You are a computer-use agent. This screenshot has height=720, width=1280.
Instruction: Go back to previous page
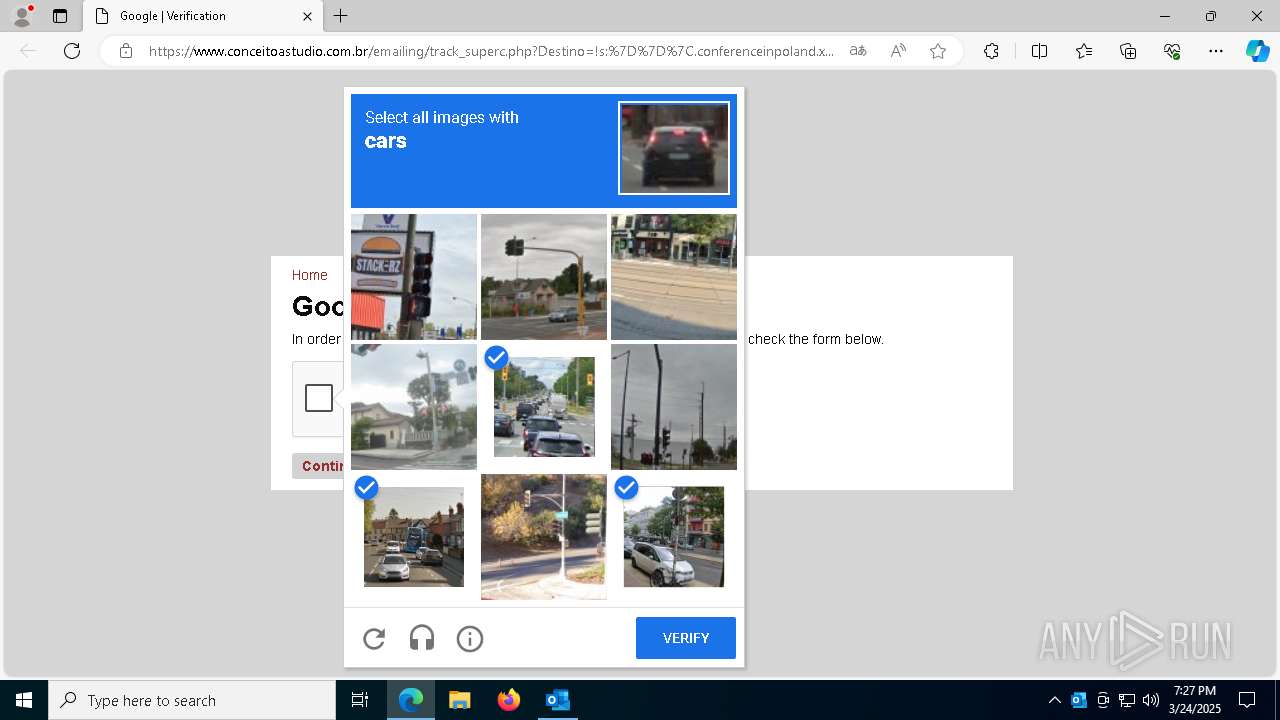tap(28, 51)
